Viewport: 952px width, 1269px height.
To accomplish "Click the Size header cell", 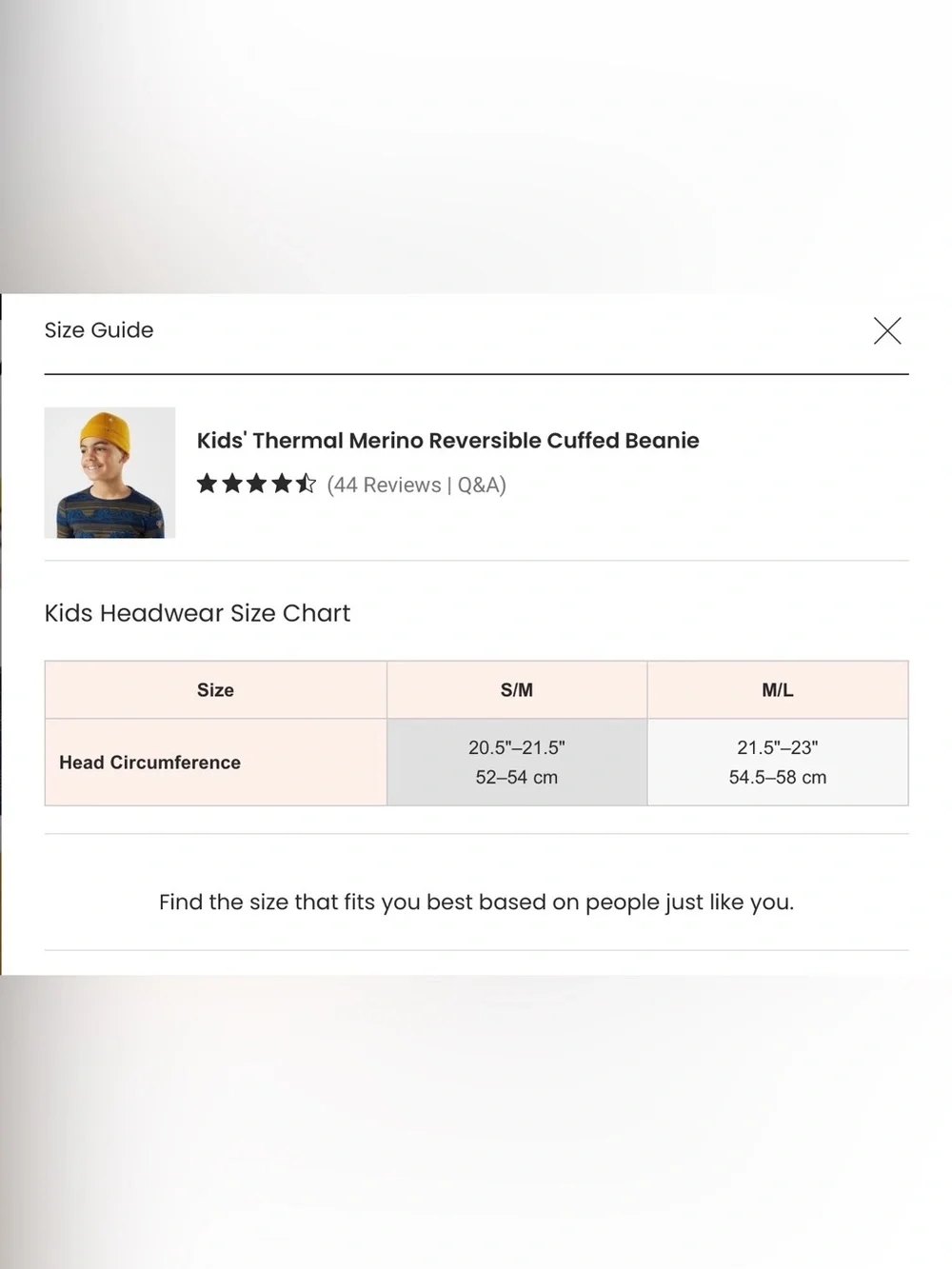I will click(x=216, y=690).
